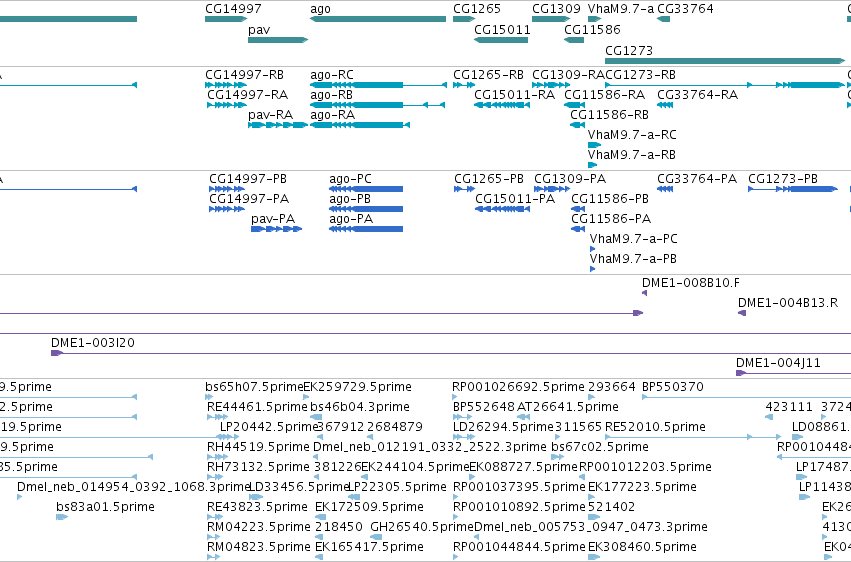Open the CG11586-PA protein label
The width and height of the screenshot is (851, 562).
[611, 219]
